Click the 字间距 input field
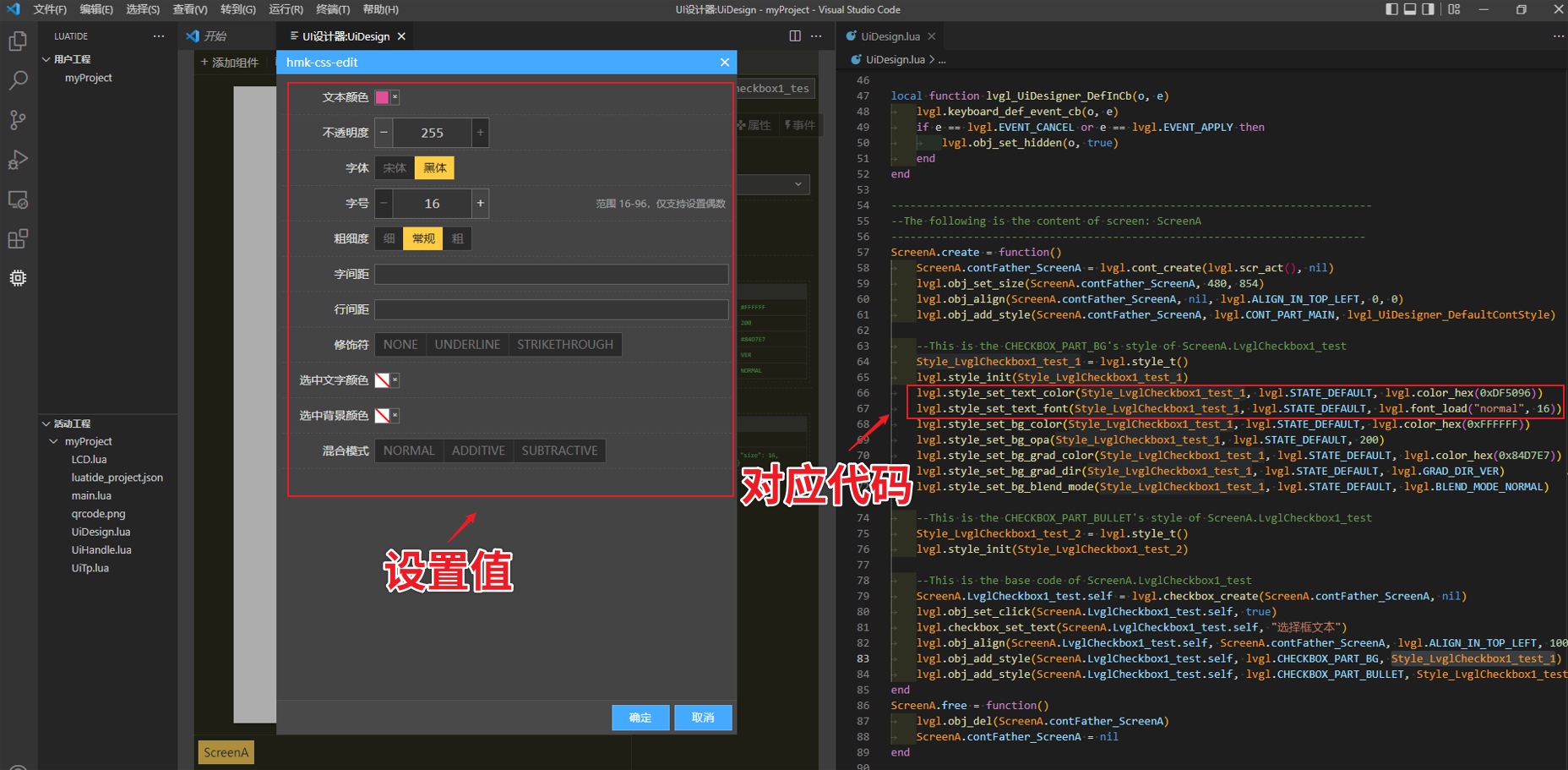1568x770 pixels. [x=551, y=275]
